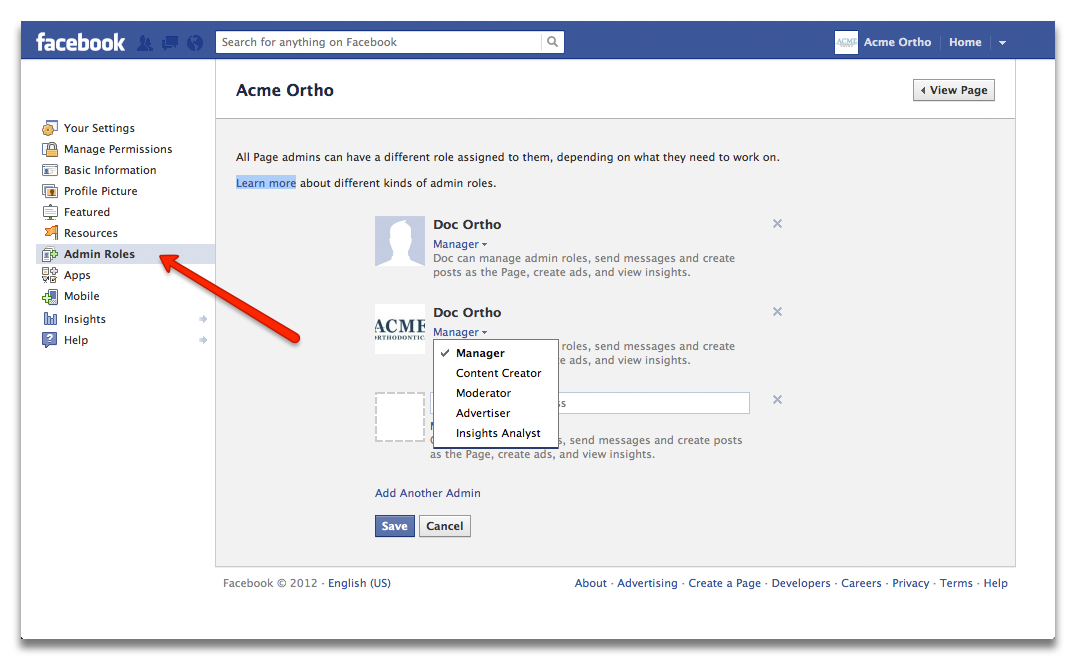
Task: Select Insights Analyst role
Action: pos(496,433)
